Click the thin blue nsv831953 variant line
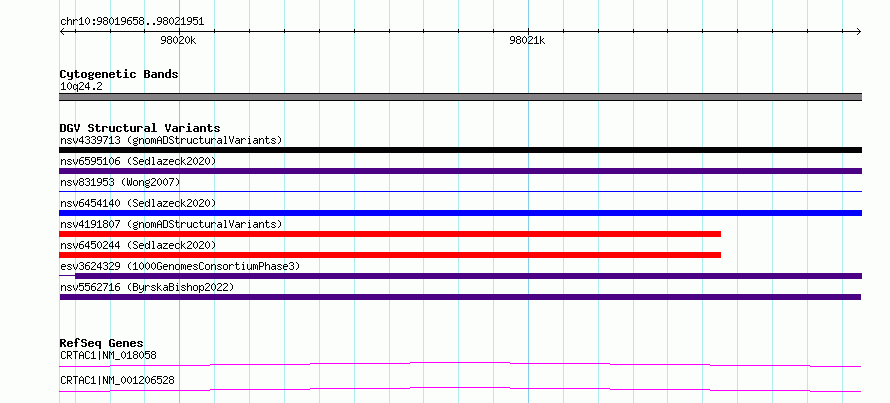Viewport: 890px width, 403px height. tap(460, 192)
